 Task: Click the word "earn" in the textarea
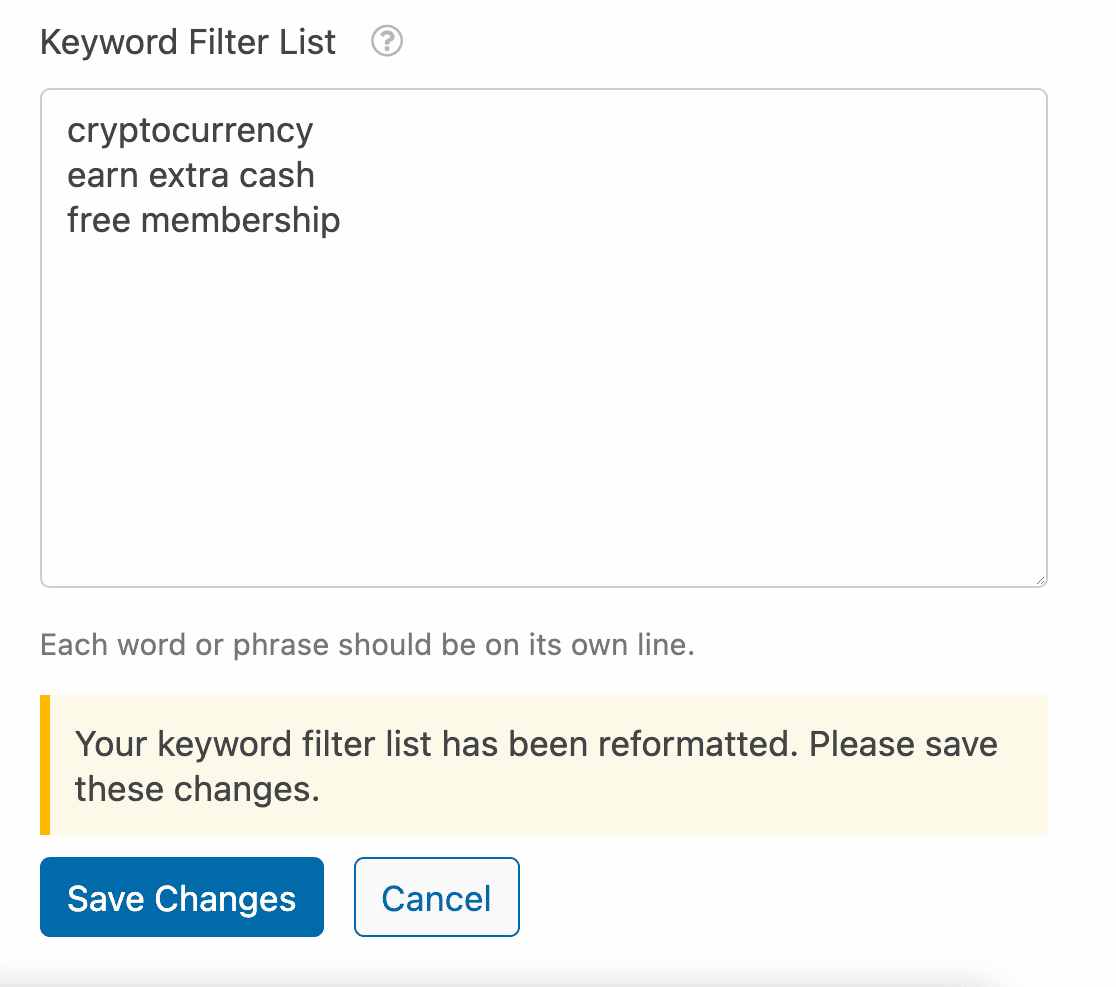click(x=102, y=176)
